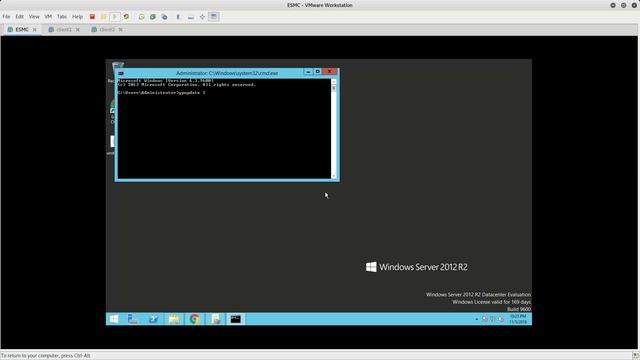Click the toolbar icon after snapshot manager
The height and width of the screenshot is (360, 640).
pos(178,17)
